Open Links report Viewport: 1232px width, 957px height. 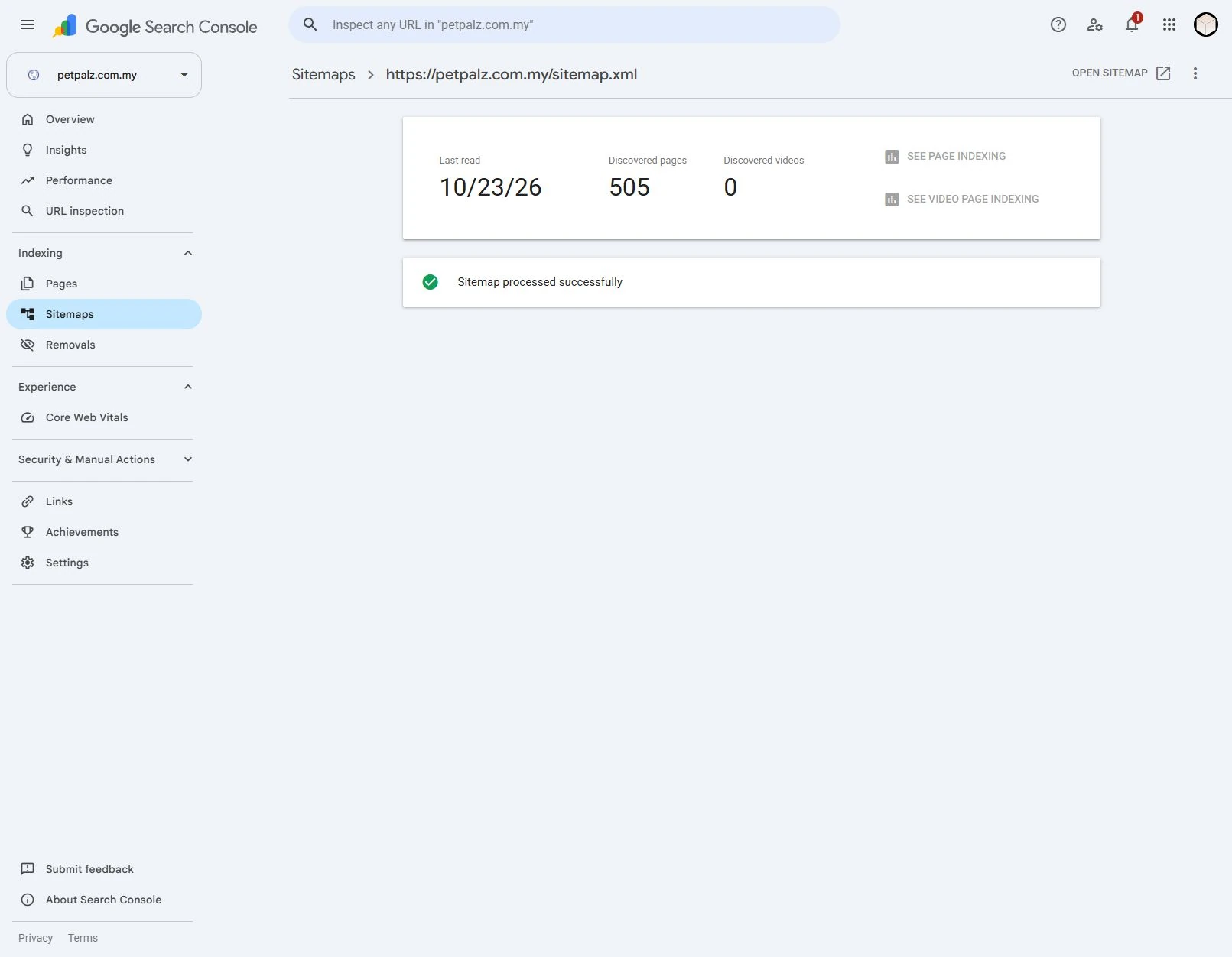(x=104, y=501)
